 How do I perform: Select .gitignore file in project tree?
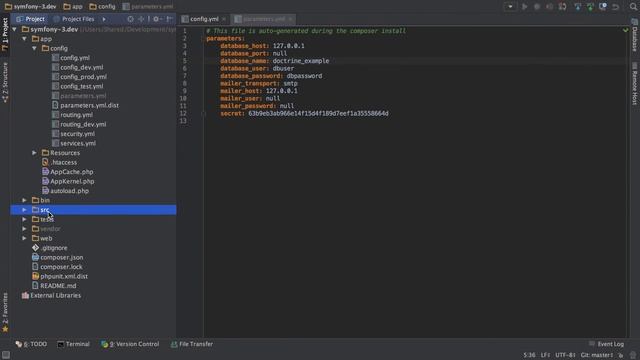[54, 248]
